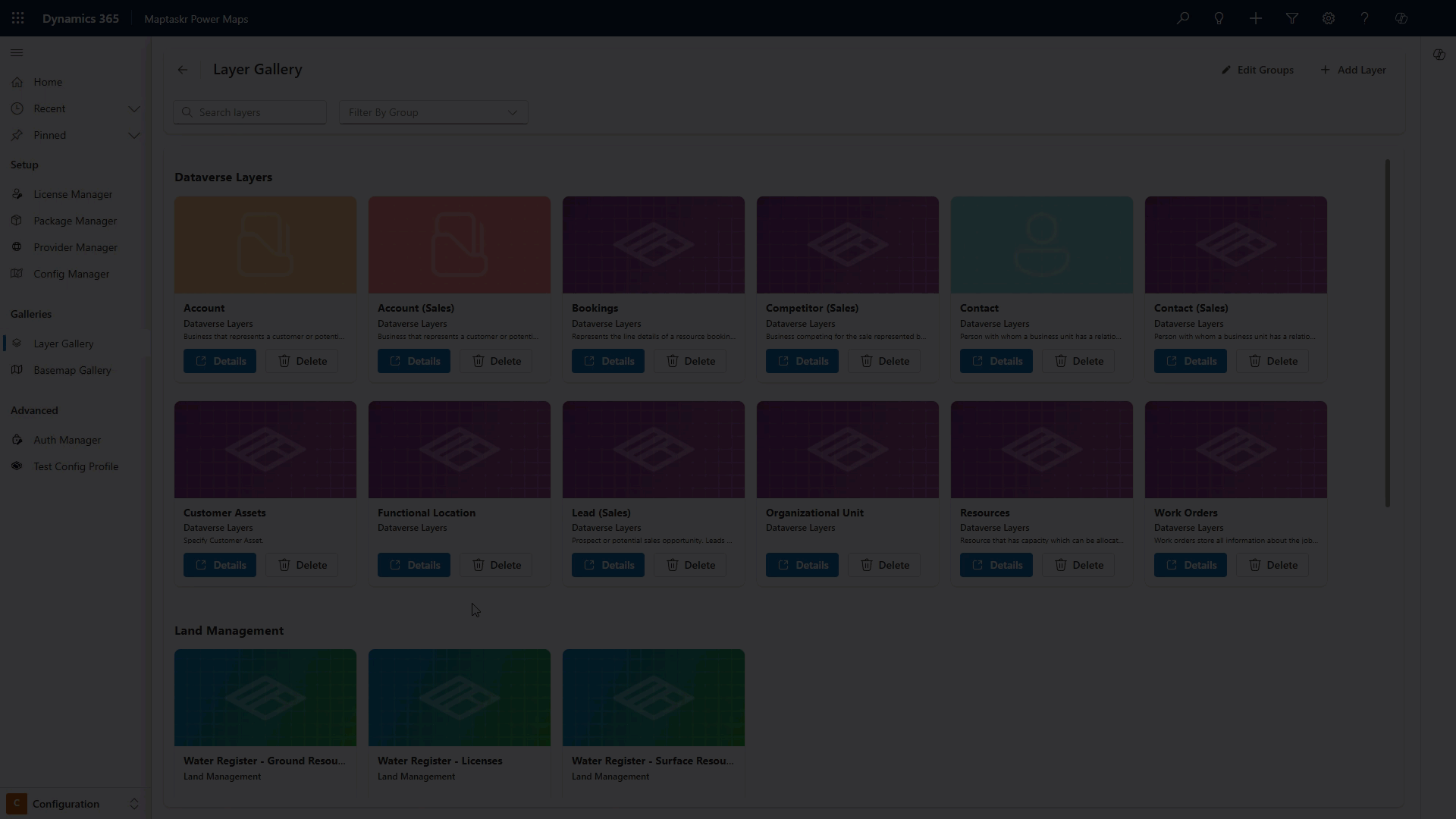The width and height of the screenshot is (1456, 819).
Task: Expand the Pinned section chevron
Action: 134,135
